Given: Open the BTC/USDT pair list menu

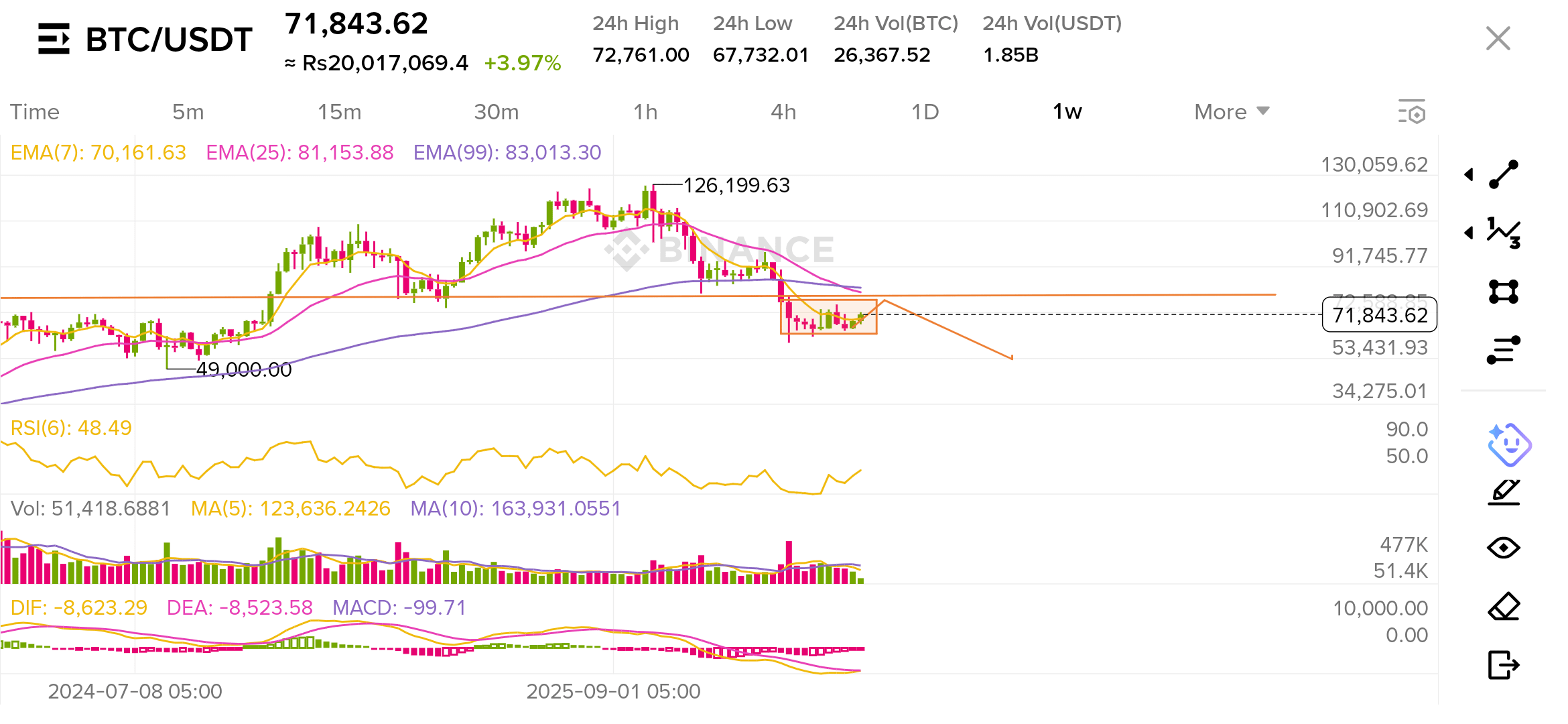Looking at the screenshot, I should click(x=54, y=39).
